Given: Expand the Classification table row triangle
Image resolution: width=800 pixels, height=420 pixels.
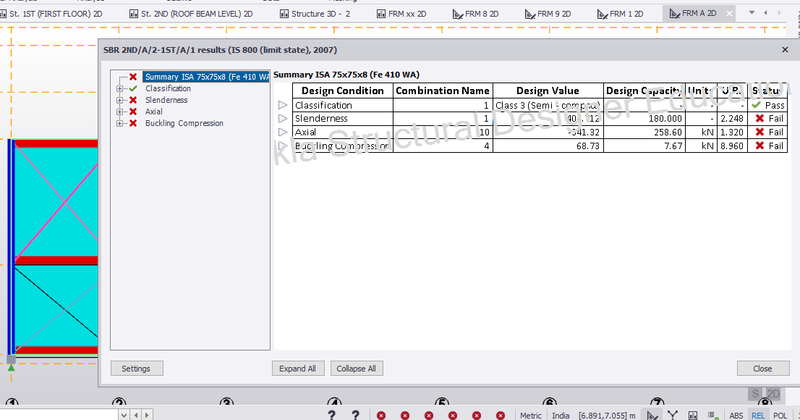Looking at the screenshot, I should [283, 105].
